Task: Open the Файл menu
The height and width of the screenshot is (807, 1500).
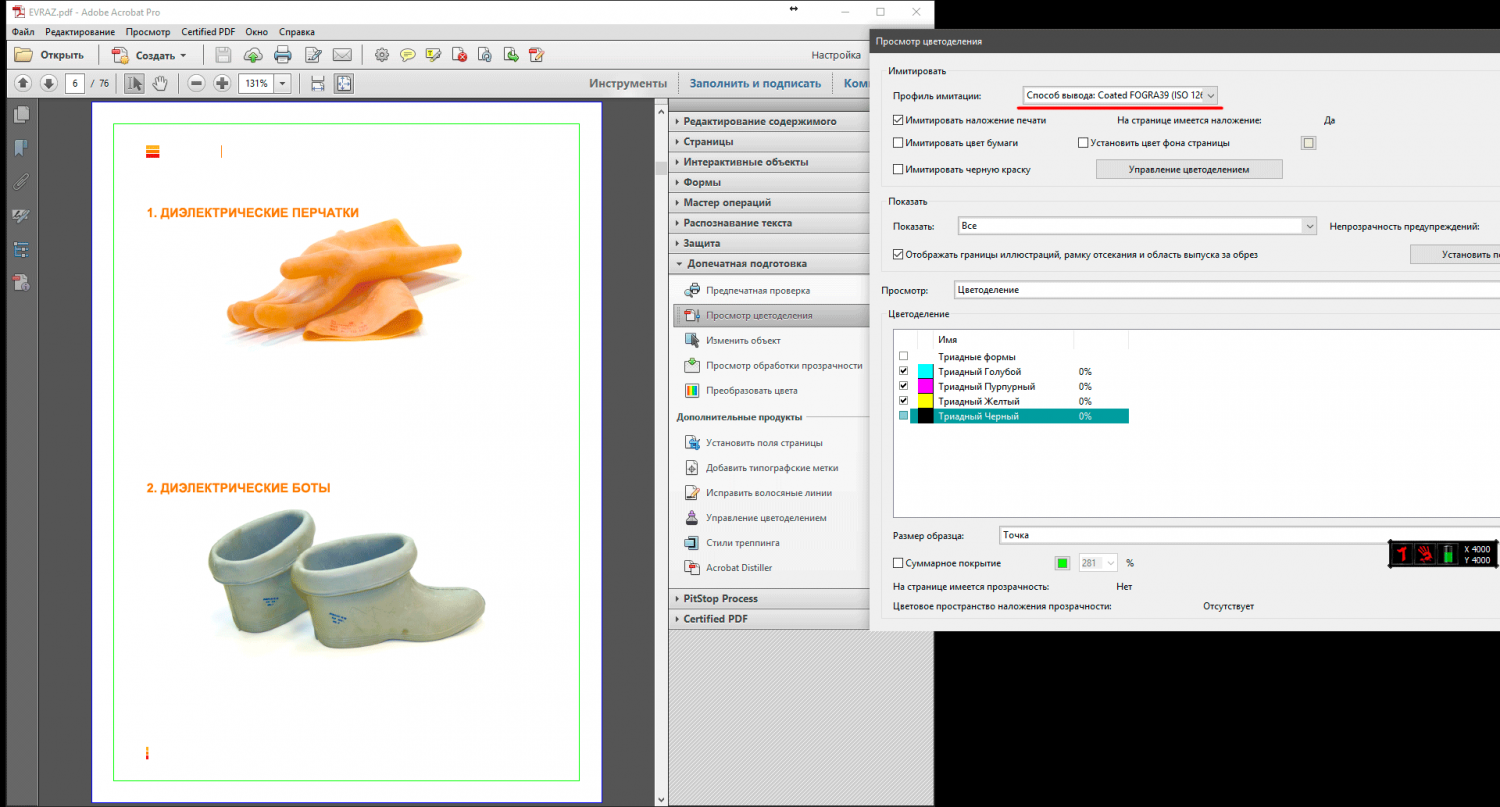Action: click(23, 32)
